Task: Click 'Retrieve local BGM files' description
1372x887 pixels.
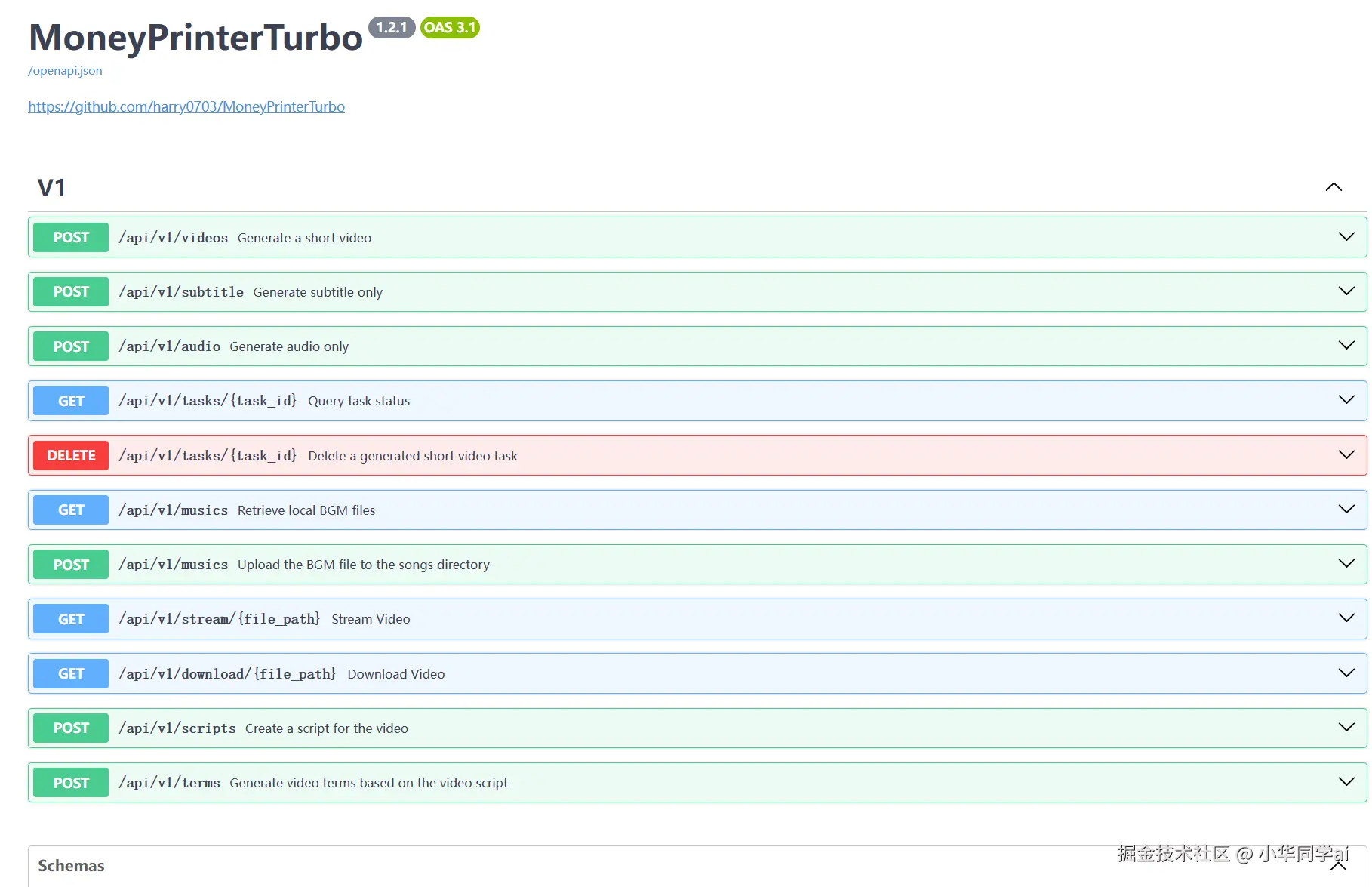Action: [x=306, y=510]
